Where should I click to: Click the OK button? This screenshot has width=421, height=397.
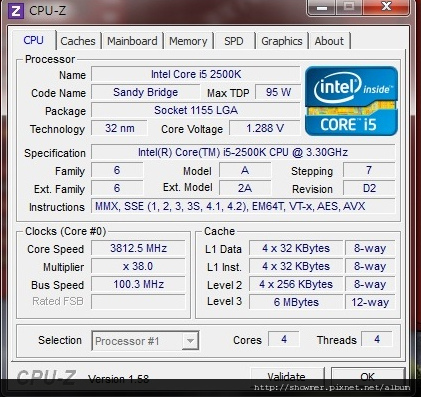[368, 376]
